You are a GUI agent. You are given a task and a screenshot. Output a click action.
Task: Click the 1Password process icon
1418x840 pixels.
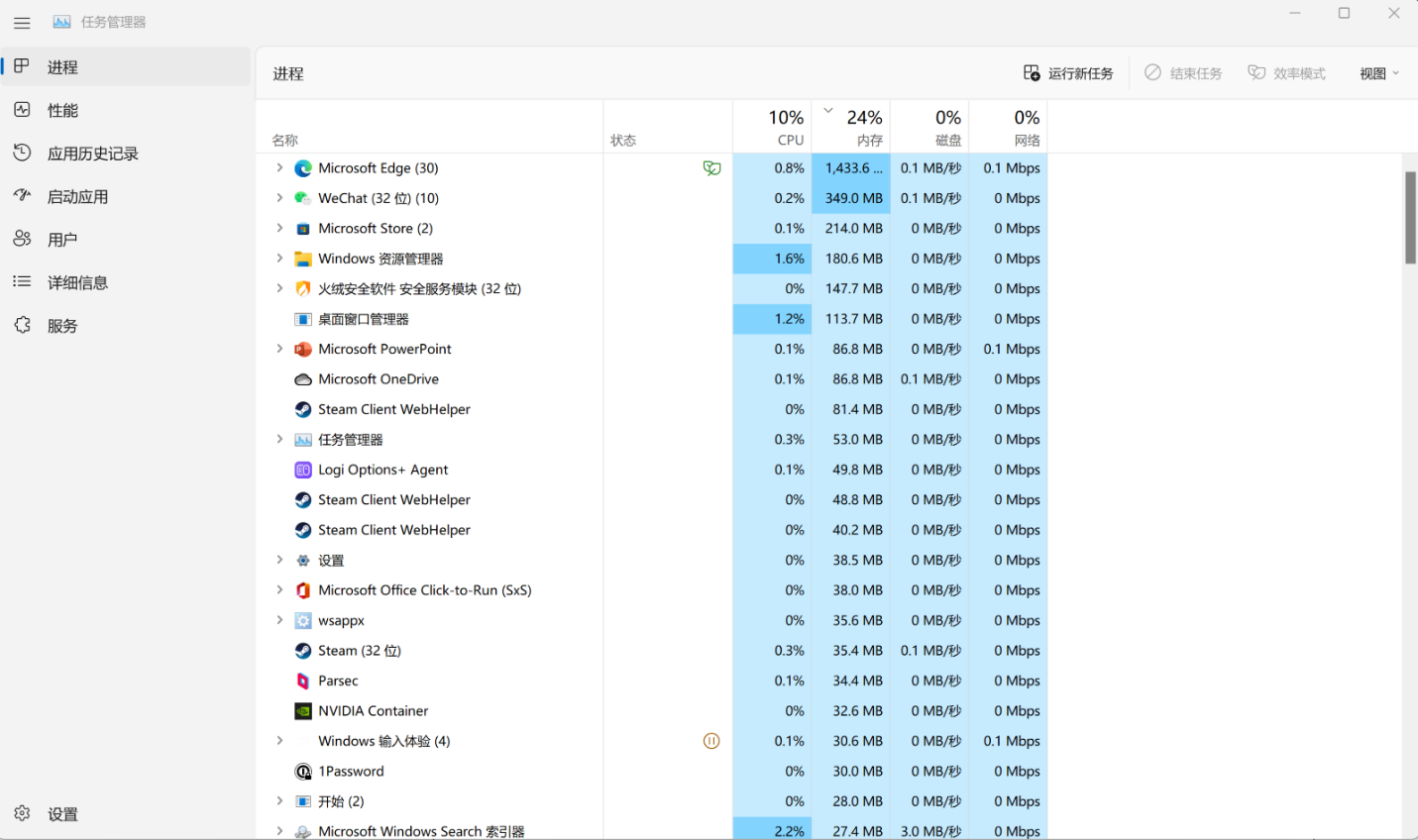coord(303,772)
